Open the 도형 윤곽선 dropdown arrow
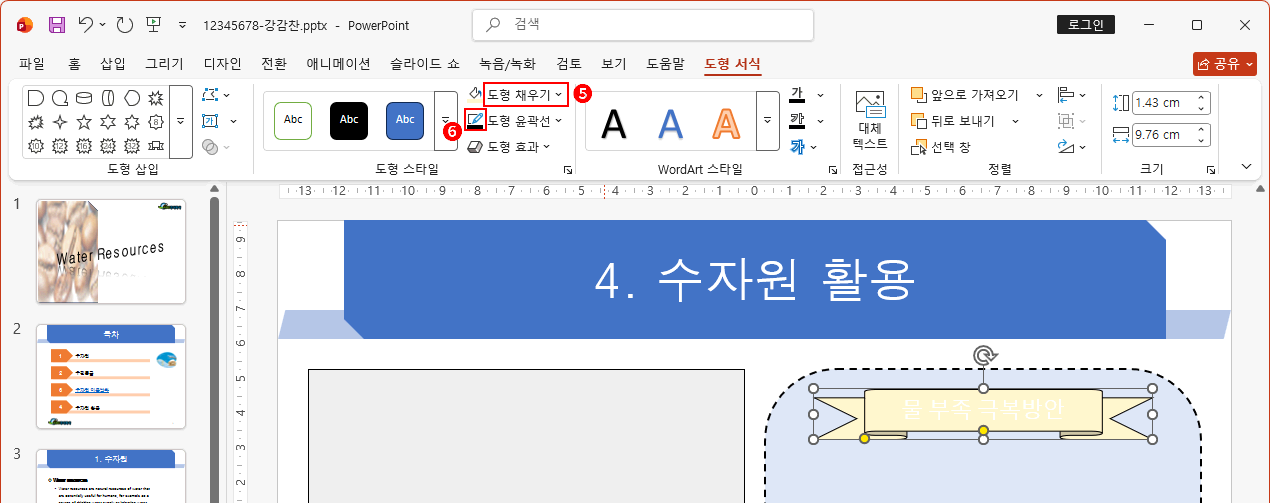Viewport: 1270px width, 503px height. (x=558, y=121)
